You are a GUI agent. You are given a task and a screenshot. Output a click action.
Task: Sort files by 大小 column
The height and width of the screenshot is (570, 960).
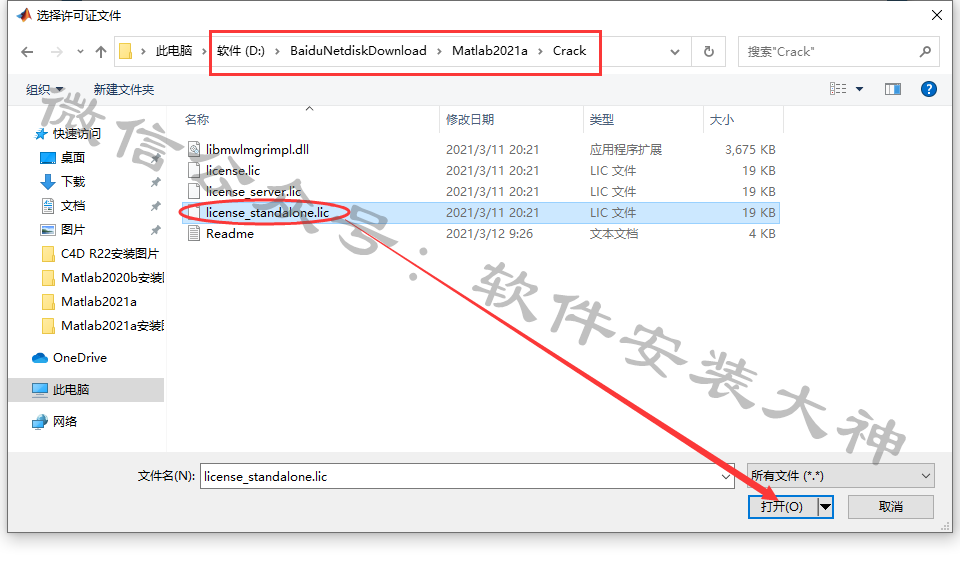[x=721, y=120]
